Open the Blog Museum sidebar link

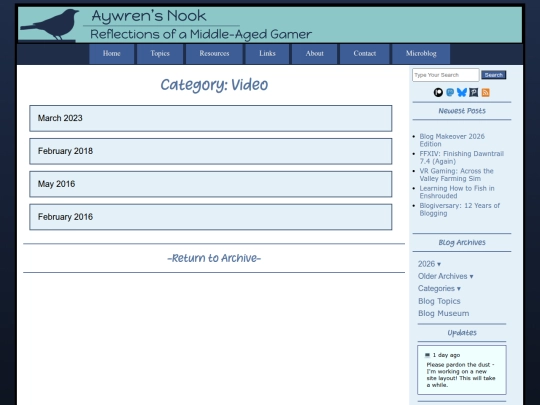[x=444, y=313]
